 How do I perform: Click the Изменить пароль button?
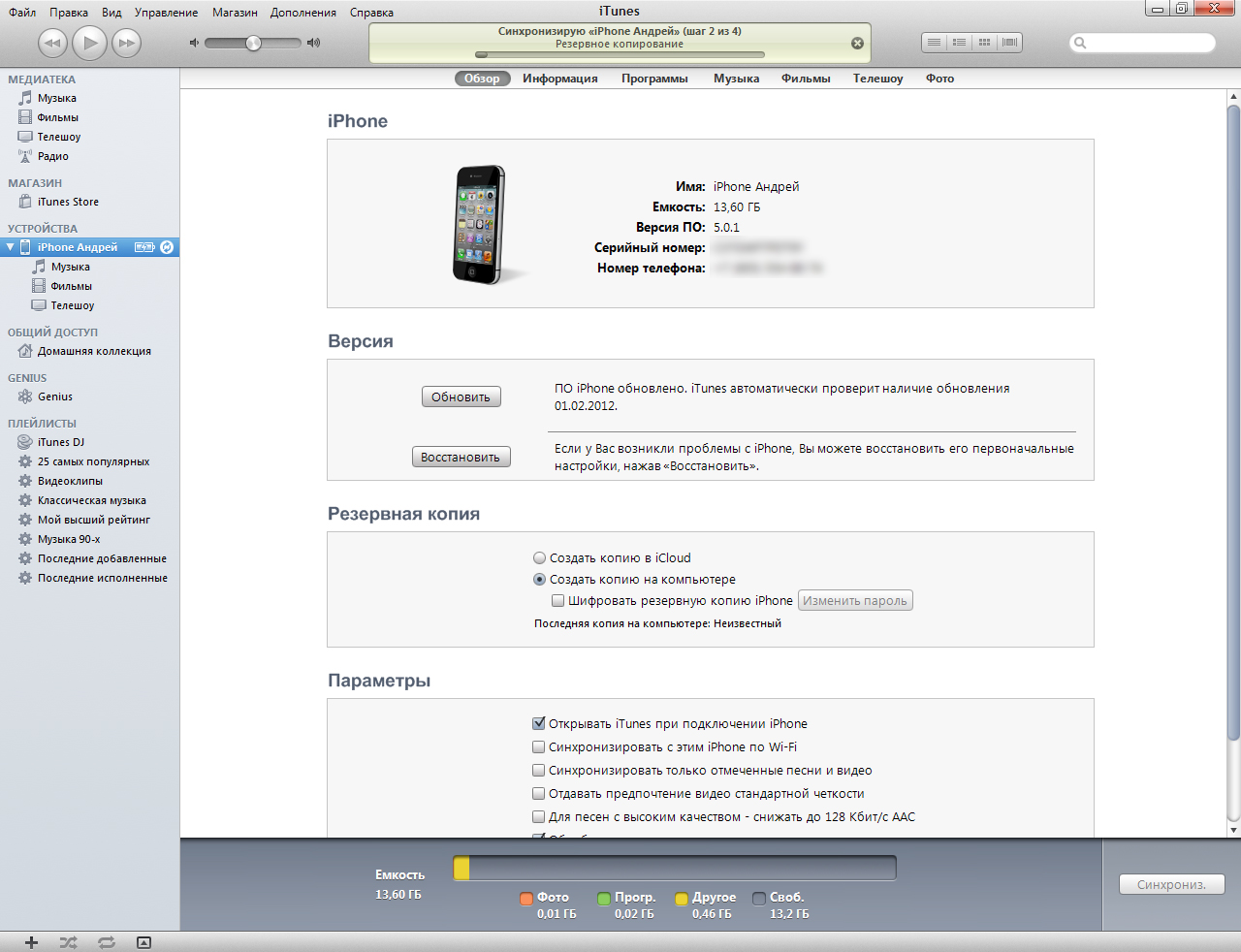coord(855,600)
